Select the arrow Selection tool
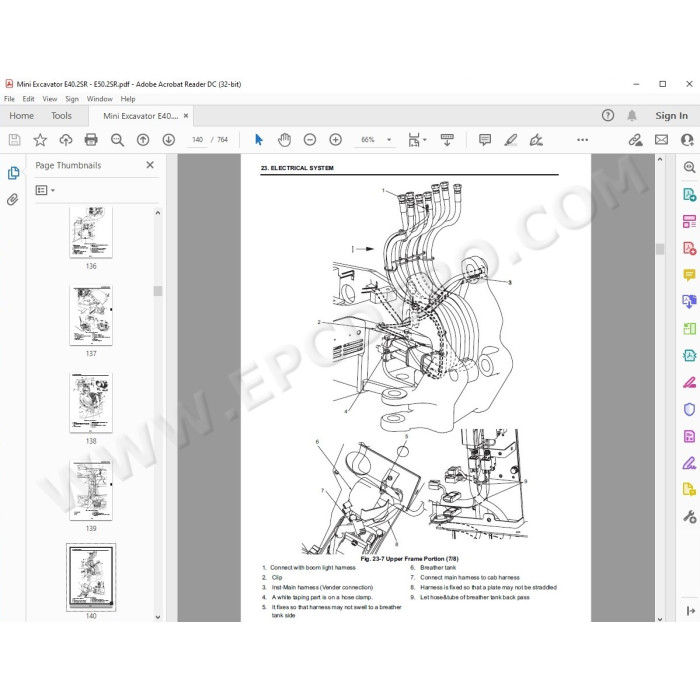700x700 pixels. coord(258,140)
